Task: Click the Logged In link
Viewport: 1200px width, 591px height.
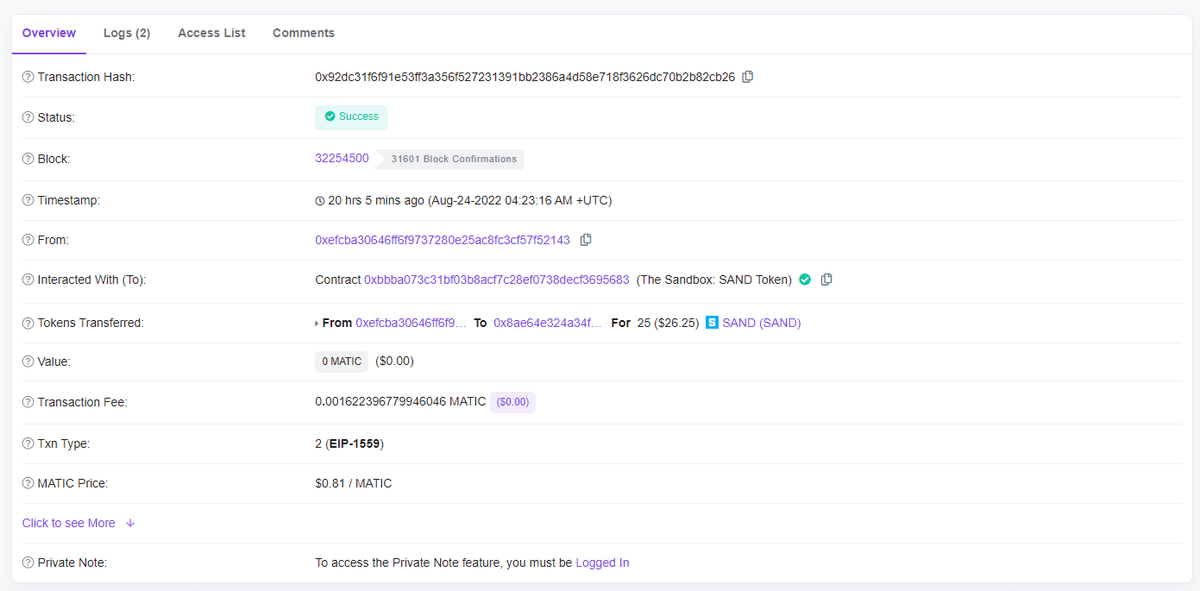Action: click(x=603, y=563)
